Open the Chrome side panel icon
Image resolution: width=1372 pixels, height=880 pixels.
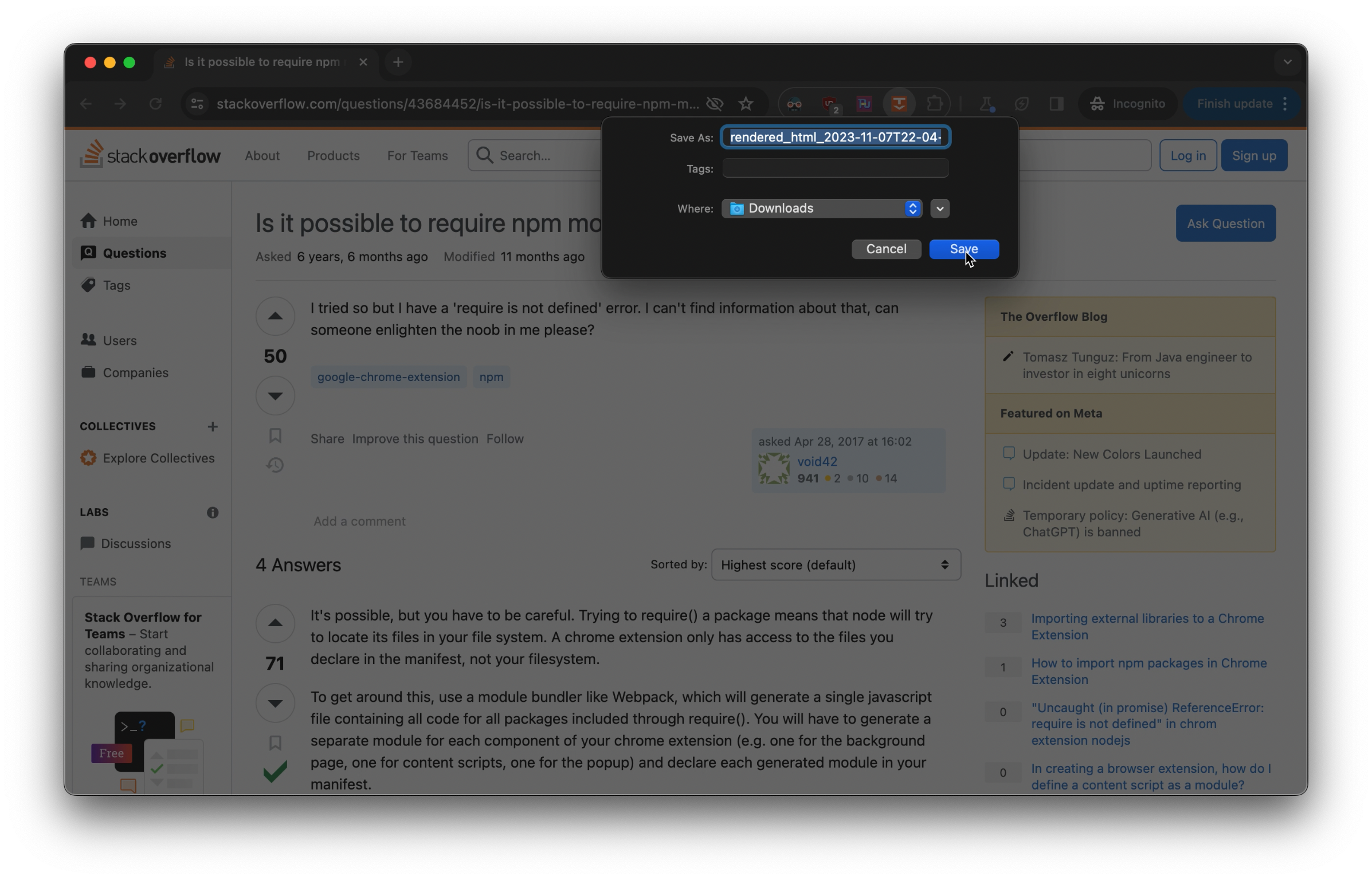(1056, 104)
